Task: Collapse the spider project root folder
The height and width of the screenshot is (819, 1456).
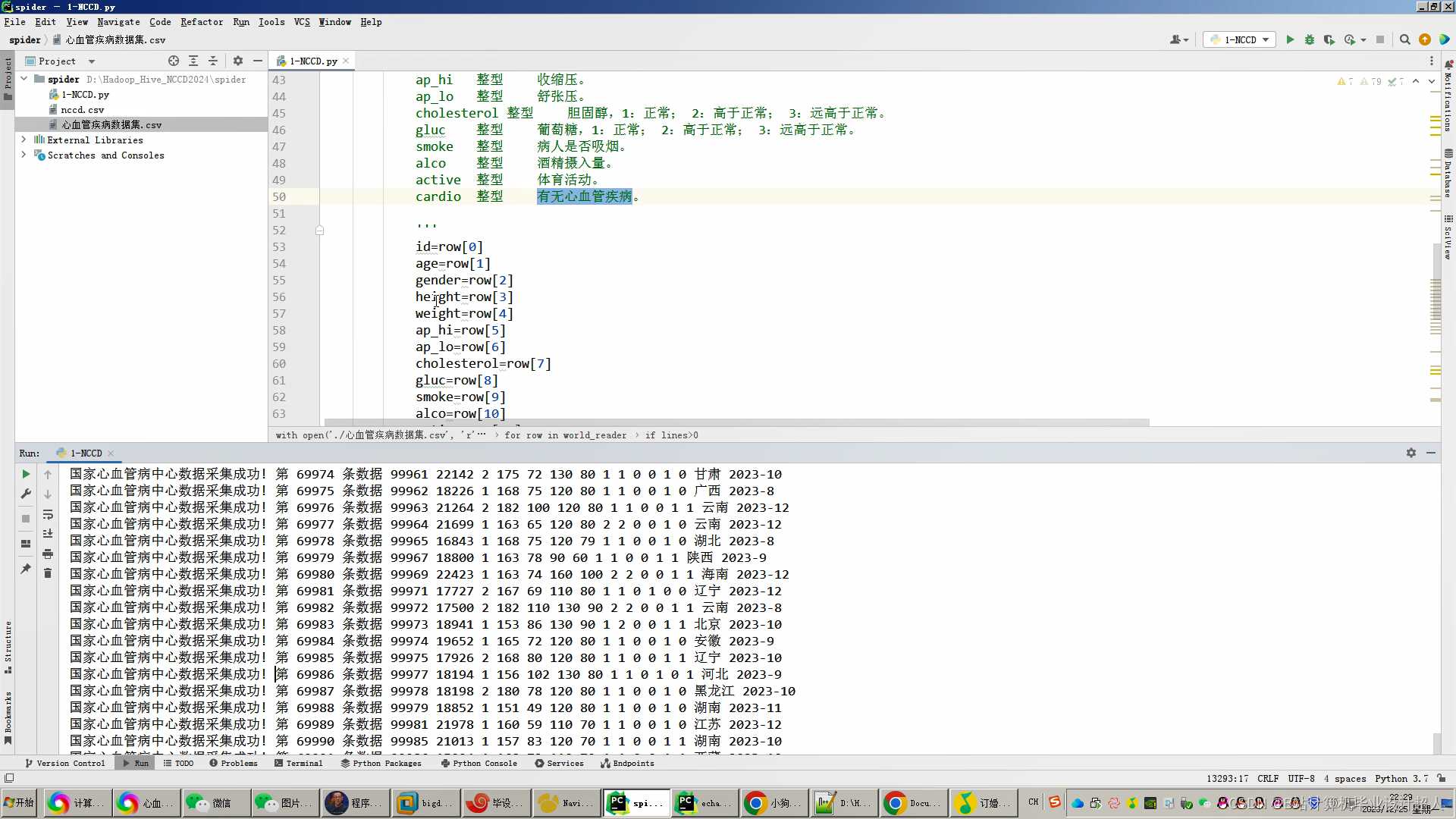Action: [x=24, y=79]
